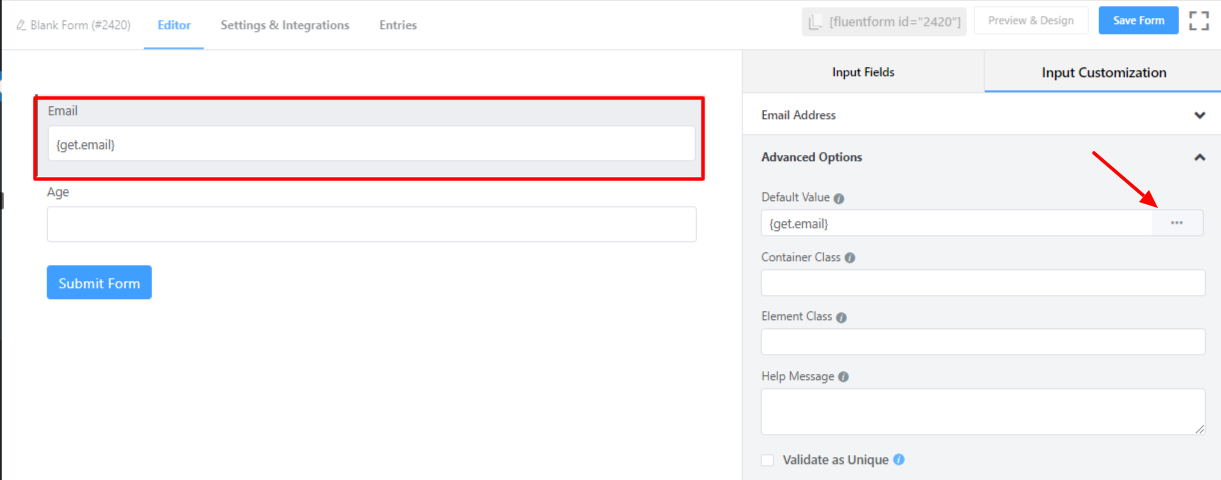Viewport: 1221px width, 480px height.
Task: Click the Submit Form button
Action: (99, 283)
